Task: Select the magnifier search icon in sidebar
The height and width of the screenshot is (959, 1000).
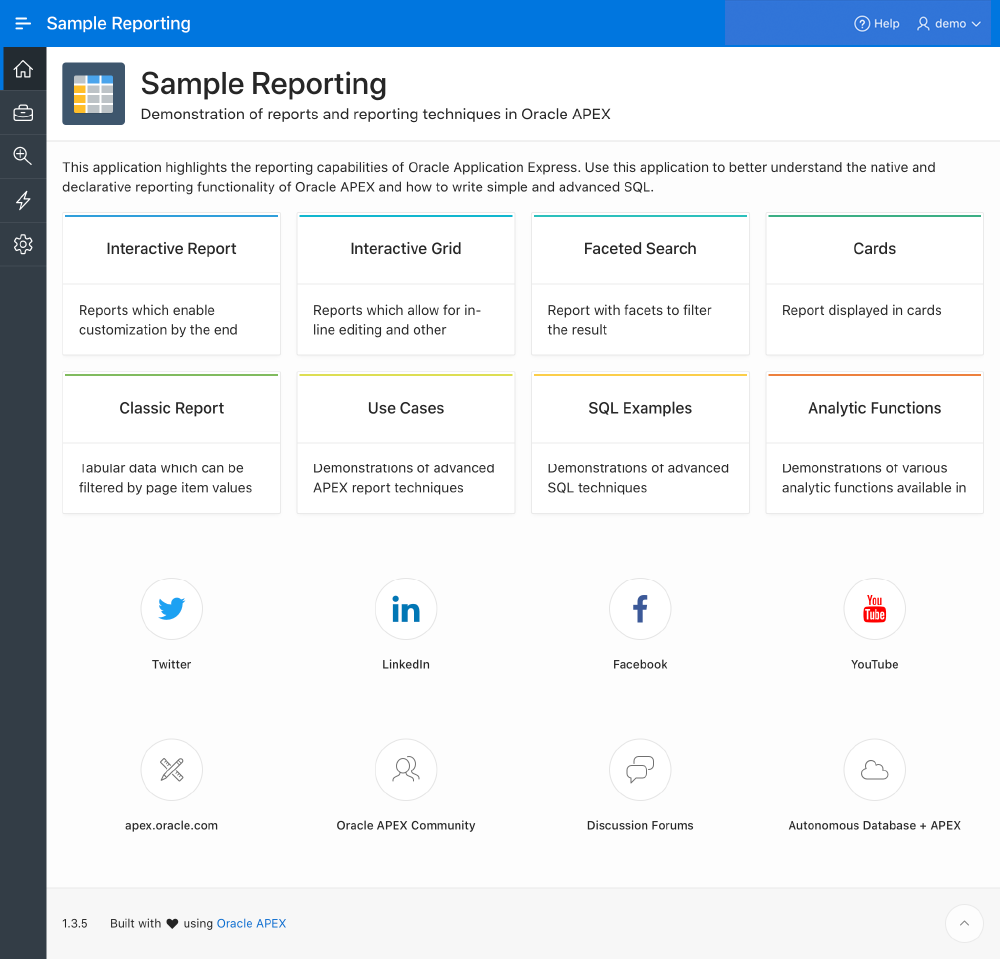Action: (23, 156)
